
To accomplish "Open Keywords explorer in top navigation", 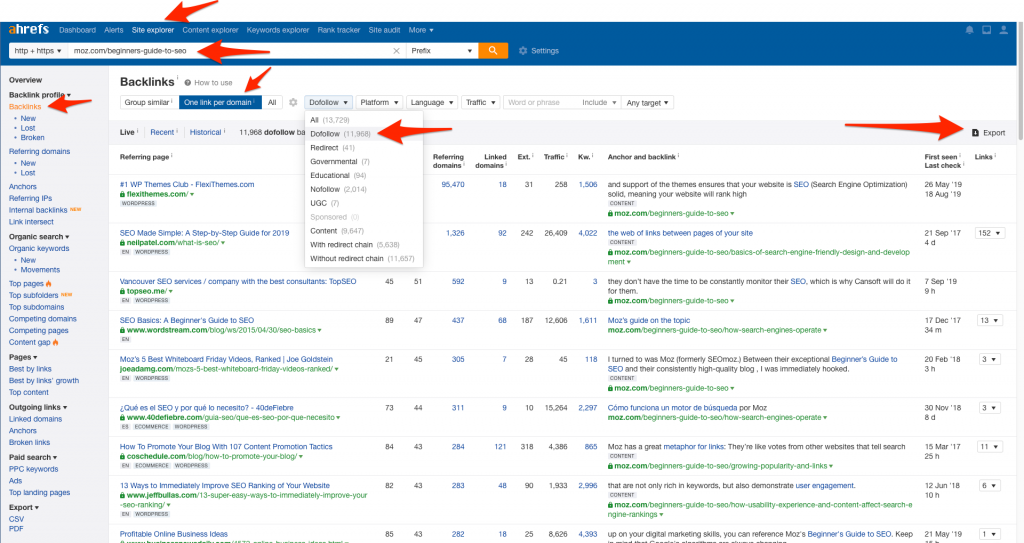I will [x=278, y=30].
